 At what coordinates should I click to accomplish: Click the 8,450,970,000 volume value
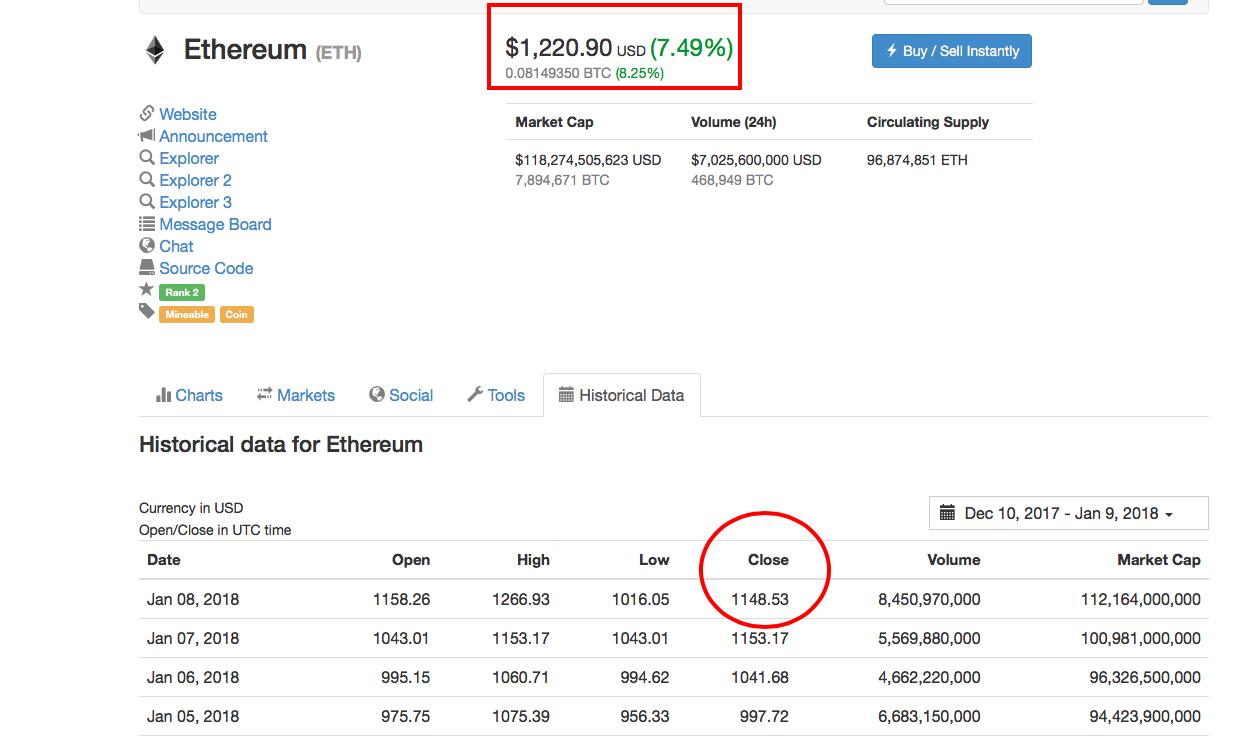pyautogui.click(x=929, y=600)
